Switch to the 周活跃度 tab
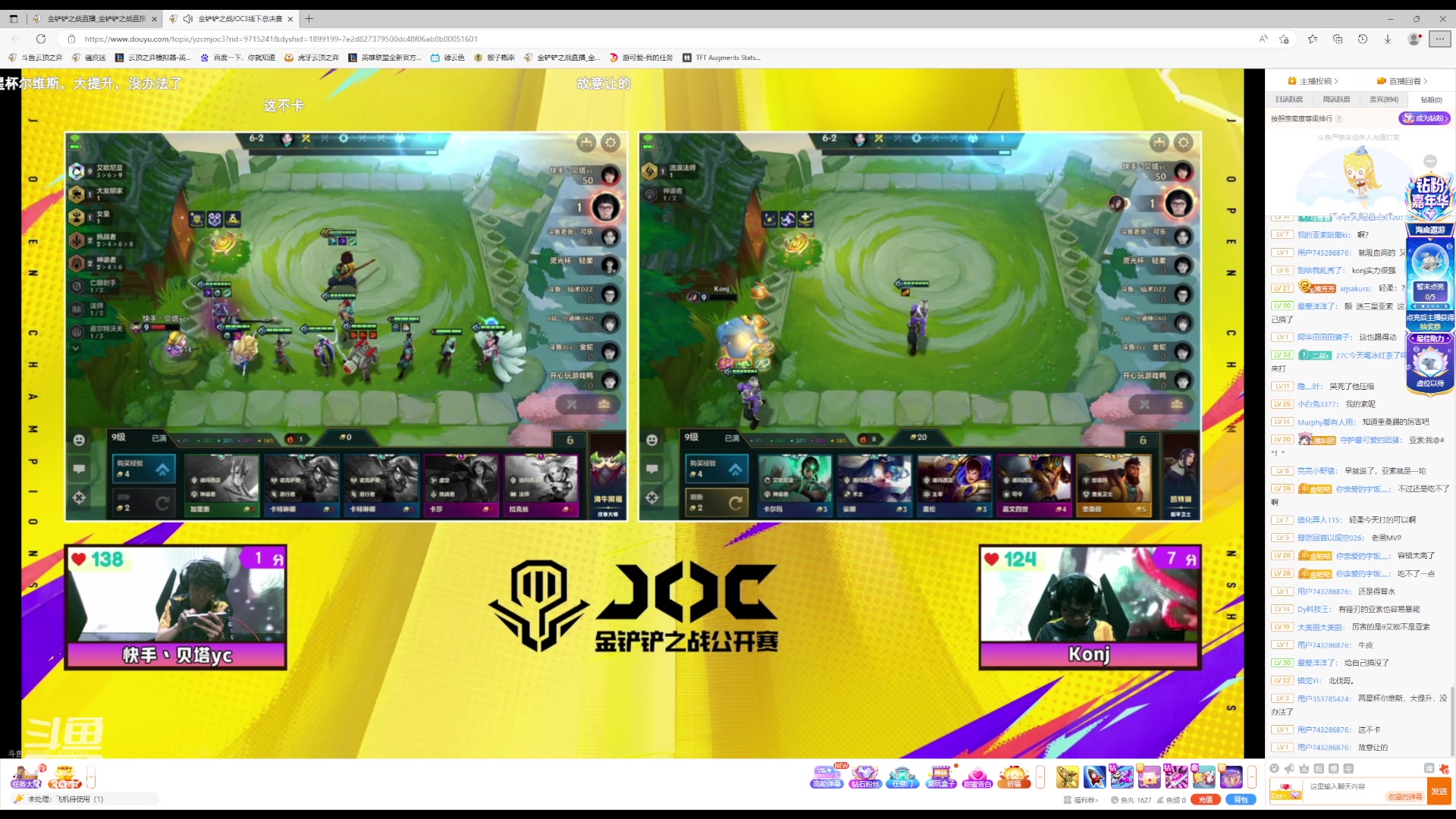The image size is (1456, 819). coord(1336,100)
